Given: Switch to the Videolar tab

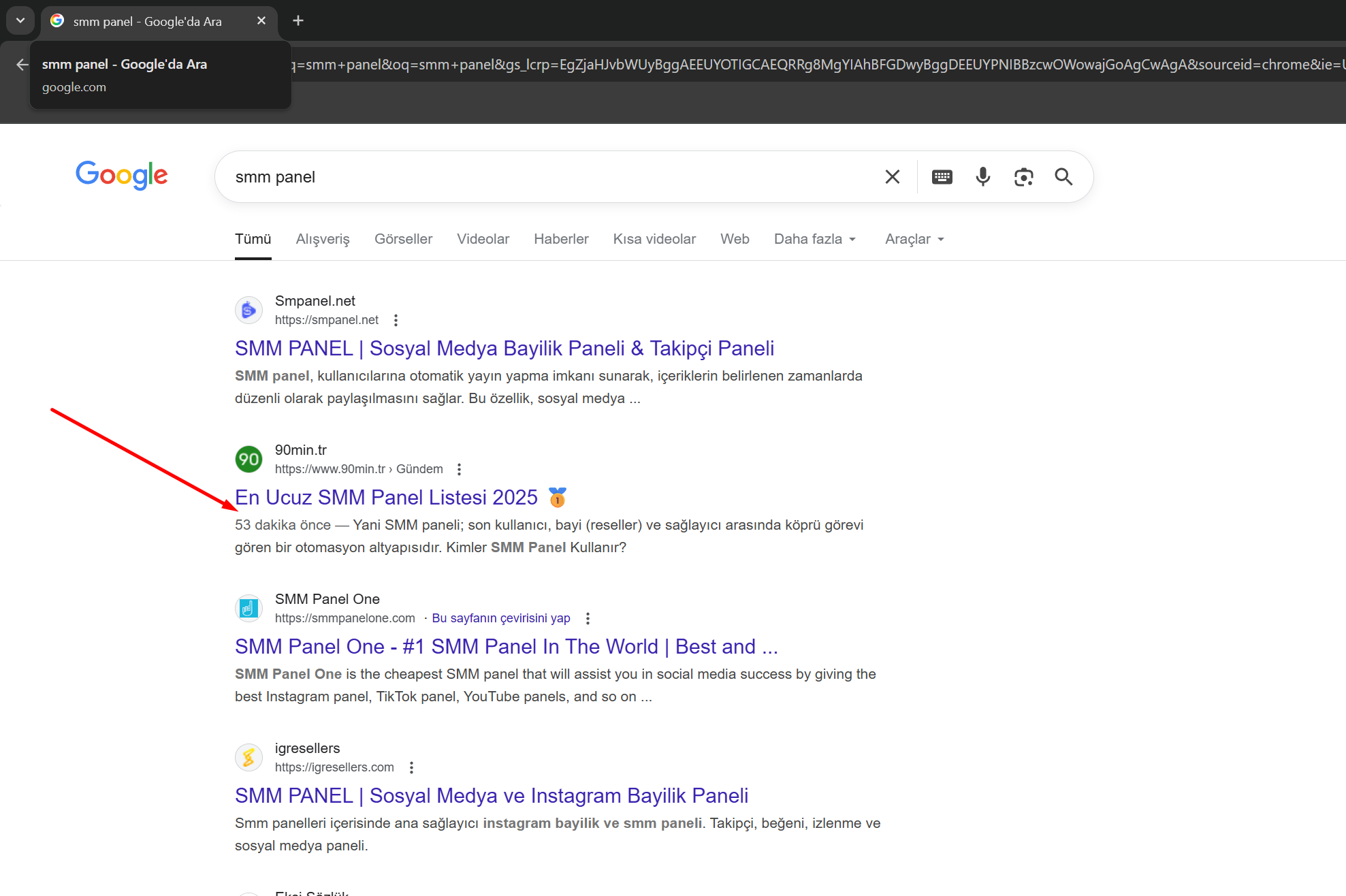Looking at the screenshot, I should (483, 239).
